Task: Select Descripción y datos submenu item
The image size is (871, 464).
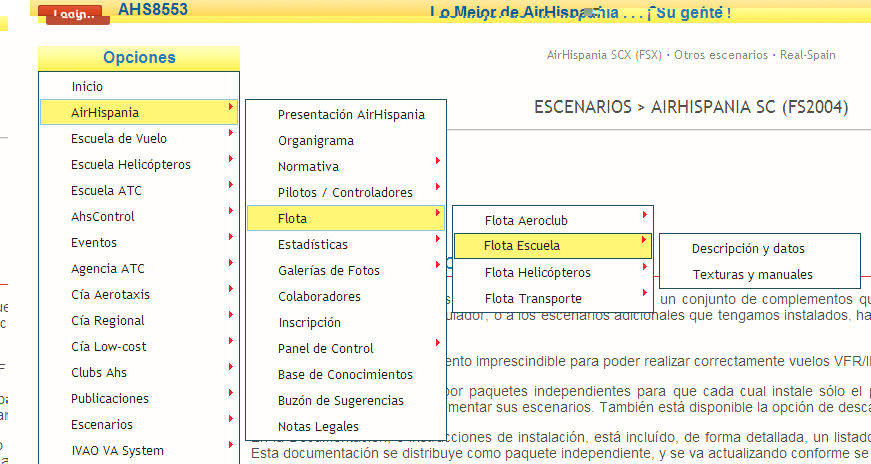Action: [x=748, y=249]
